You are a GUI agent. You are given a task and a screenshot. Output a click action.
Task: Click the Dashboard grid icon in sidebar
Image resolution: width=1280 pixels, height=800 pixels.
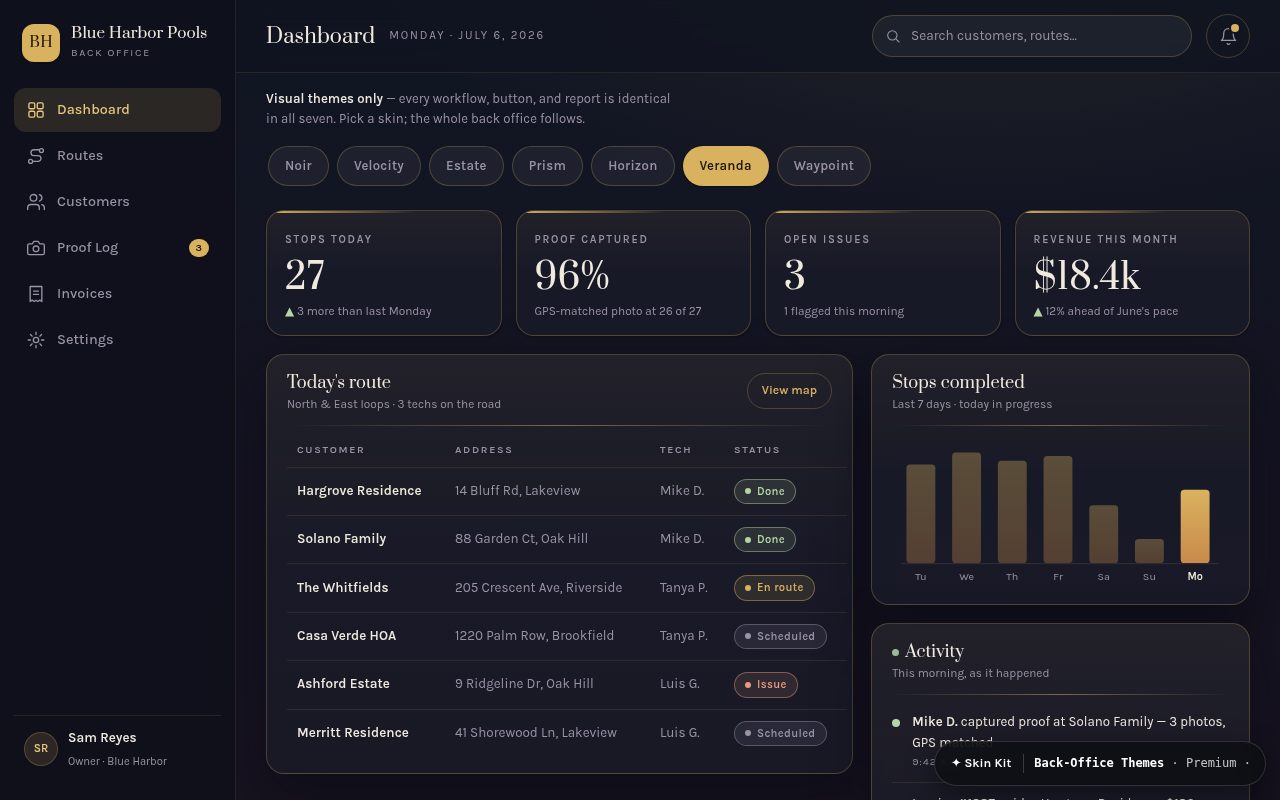36,110
